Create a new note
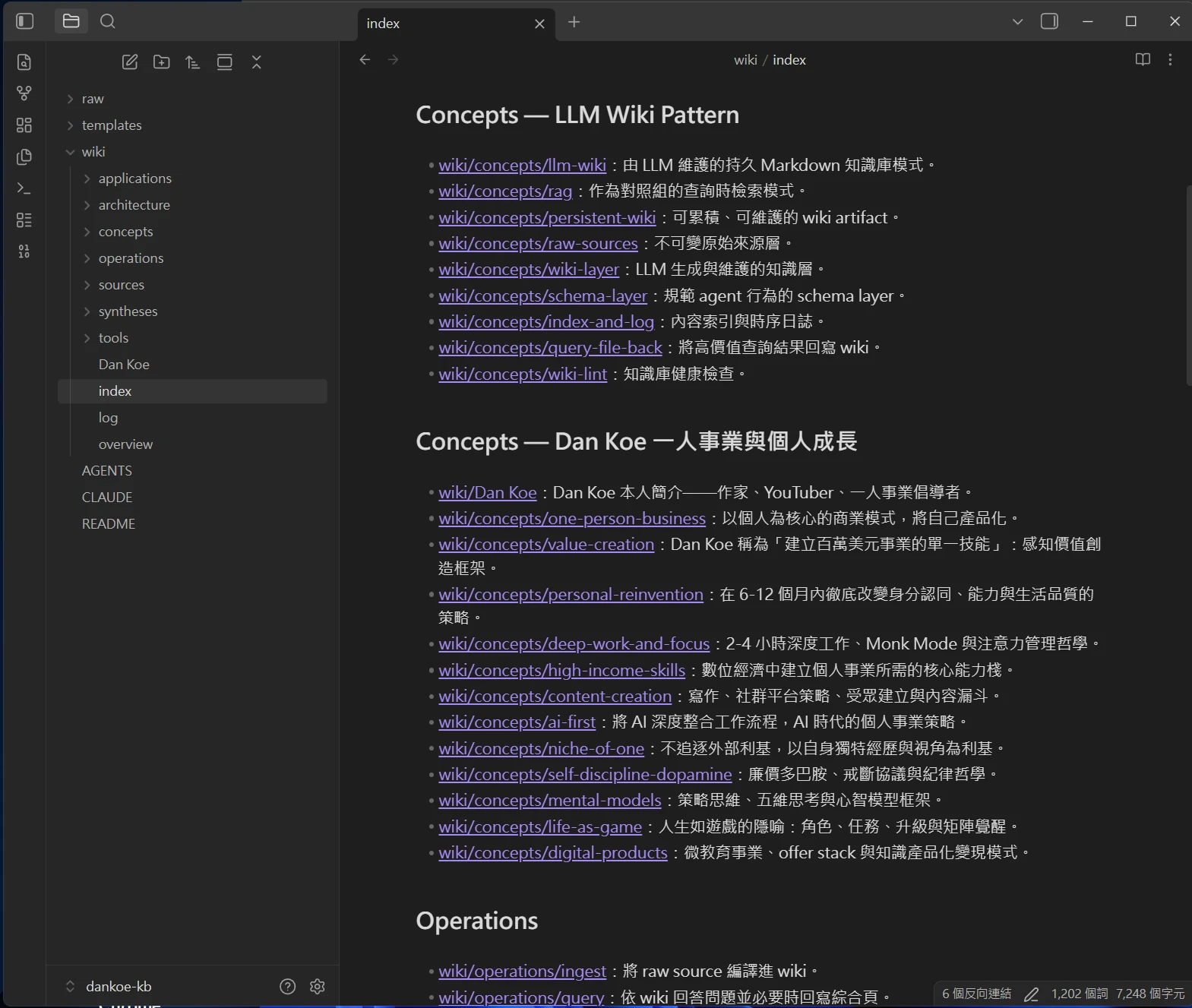 tap(130, 62)
